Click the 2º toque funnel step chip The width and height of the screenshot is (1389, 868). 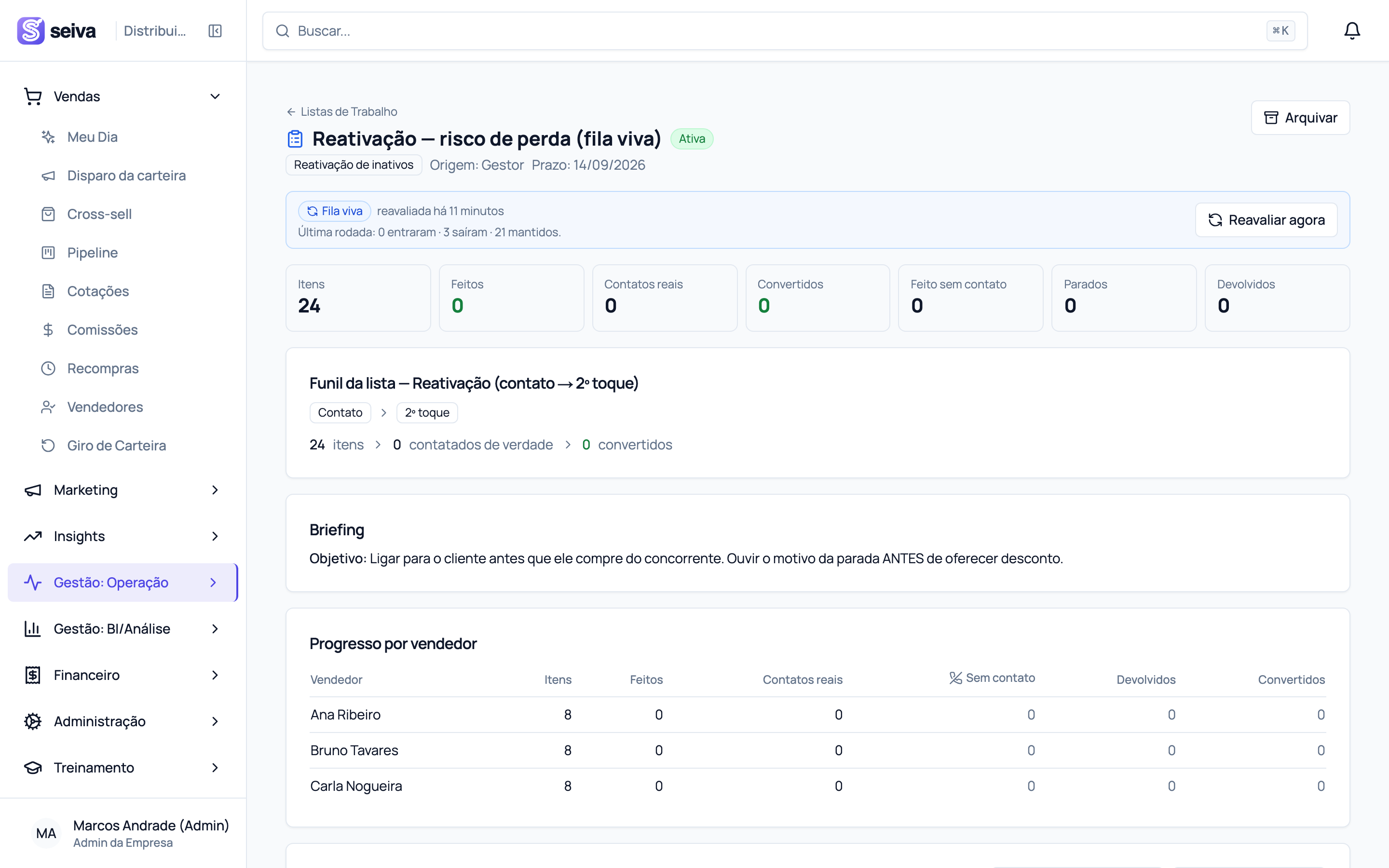pos(427,413)
